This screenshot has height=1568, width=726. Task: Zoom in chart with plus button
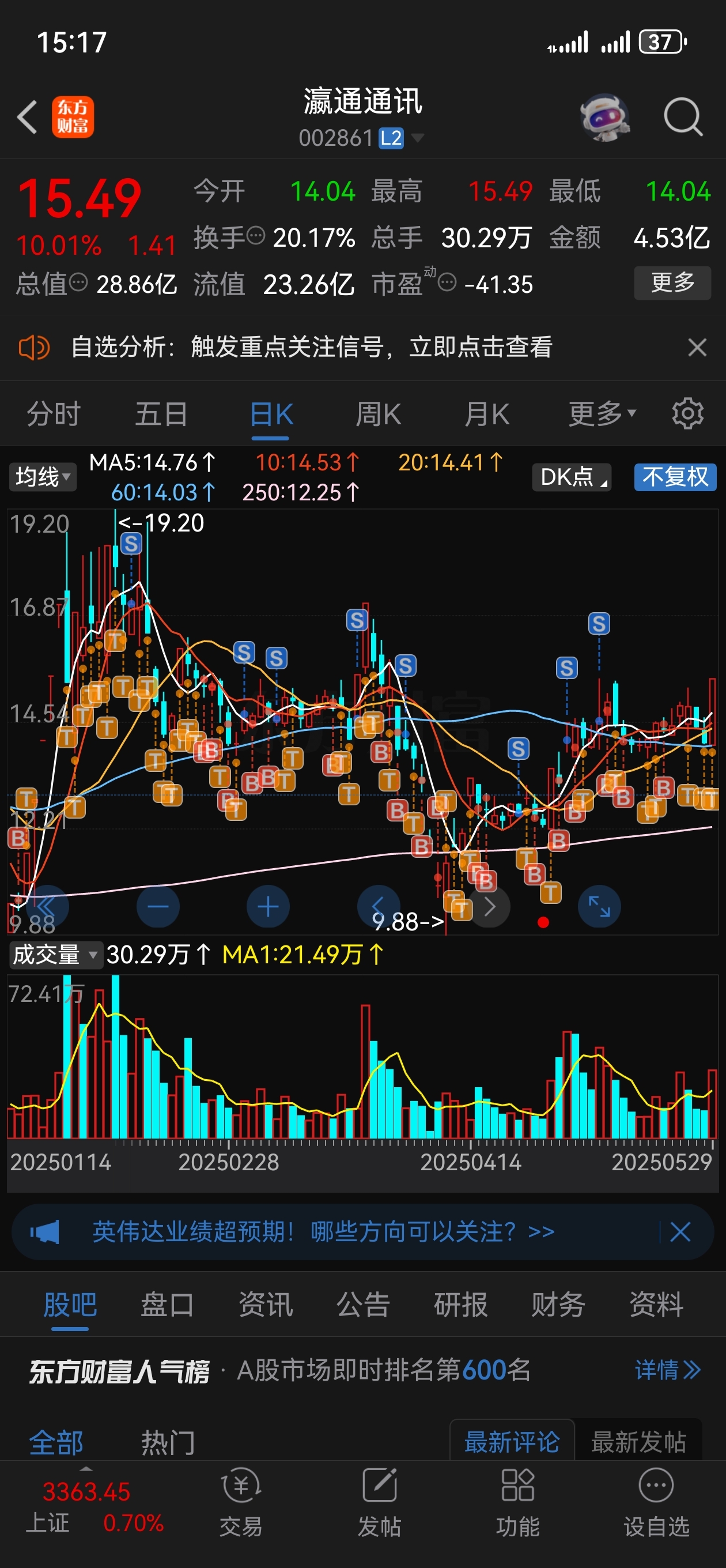[x=268, y=906]
